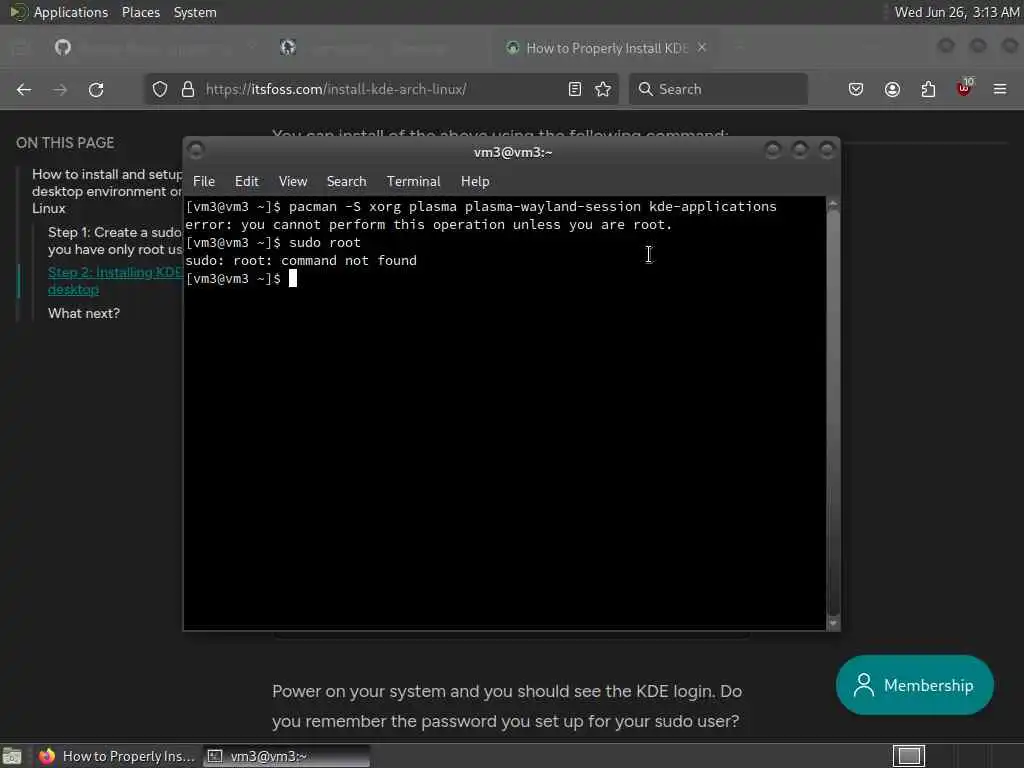Screen dimensions: 1024x768
Task: Open the Pocket save icon
Action: click(856, 89)
